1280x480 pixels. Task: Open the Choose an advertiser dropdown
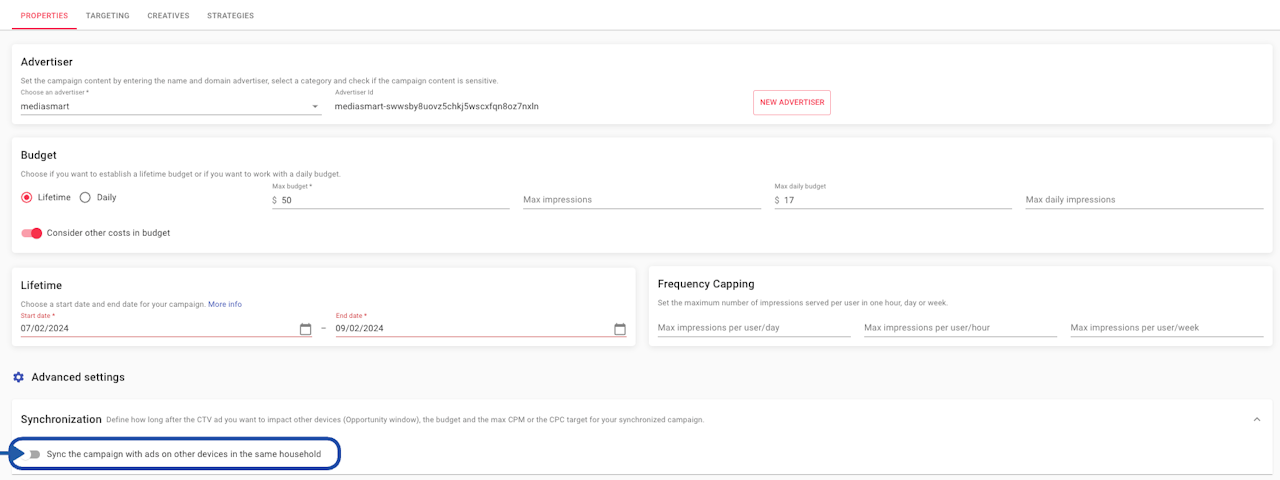170,106
